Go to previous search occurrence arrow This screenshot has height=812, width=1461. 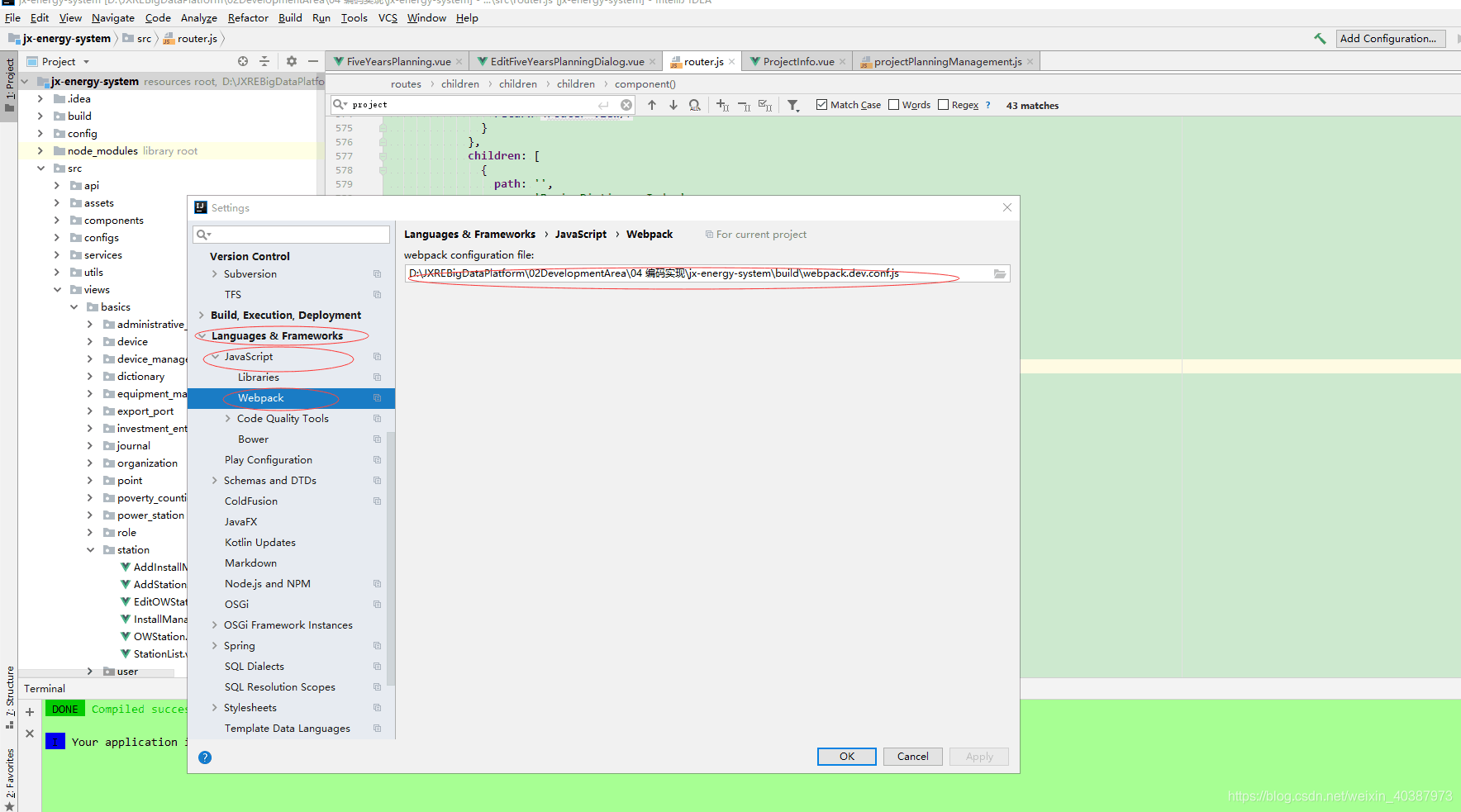coord(652,105)
